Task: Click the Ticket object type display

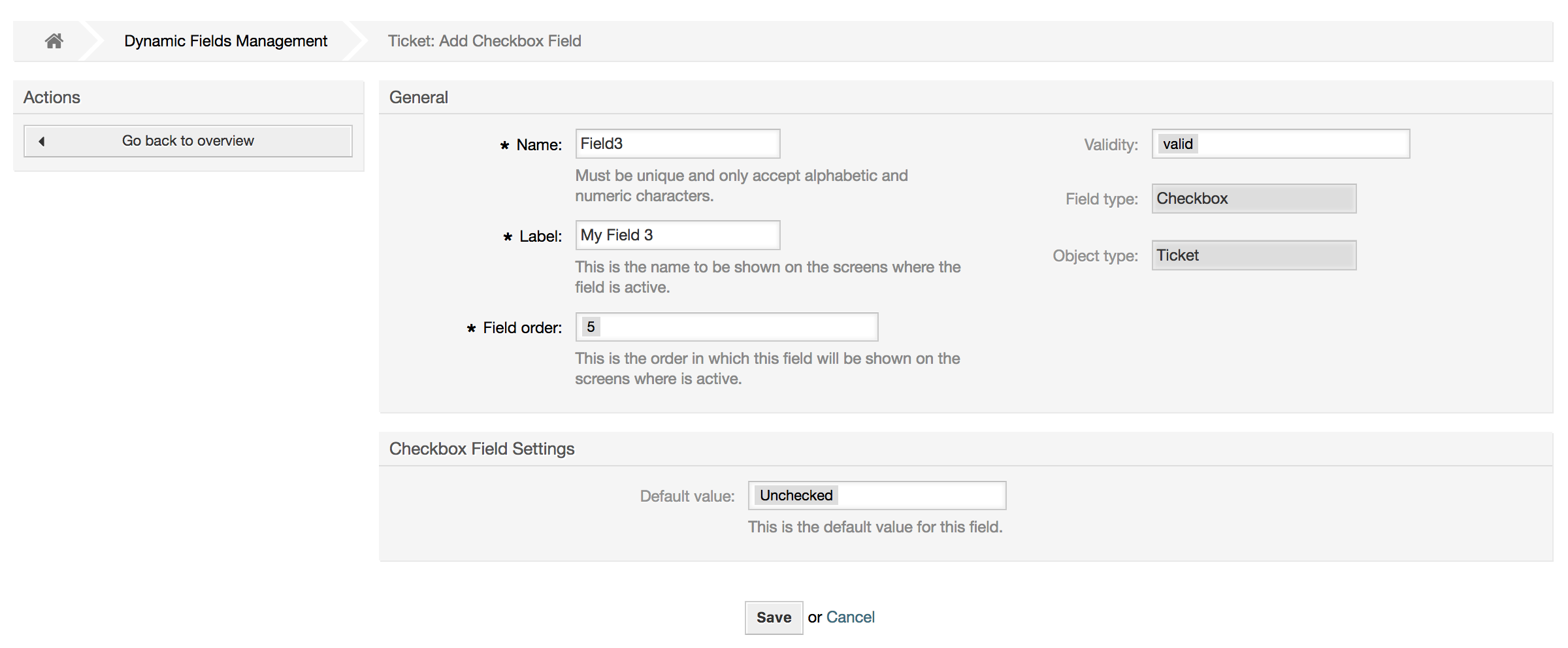Action: (x=1253, y=255)
